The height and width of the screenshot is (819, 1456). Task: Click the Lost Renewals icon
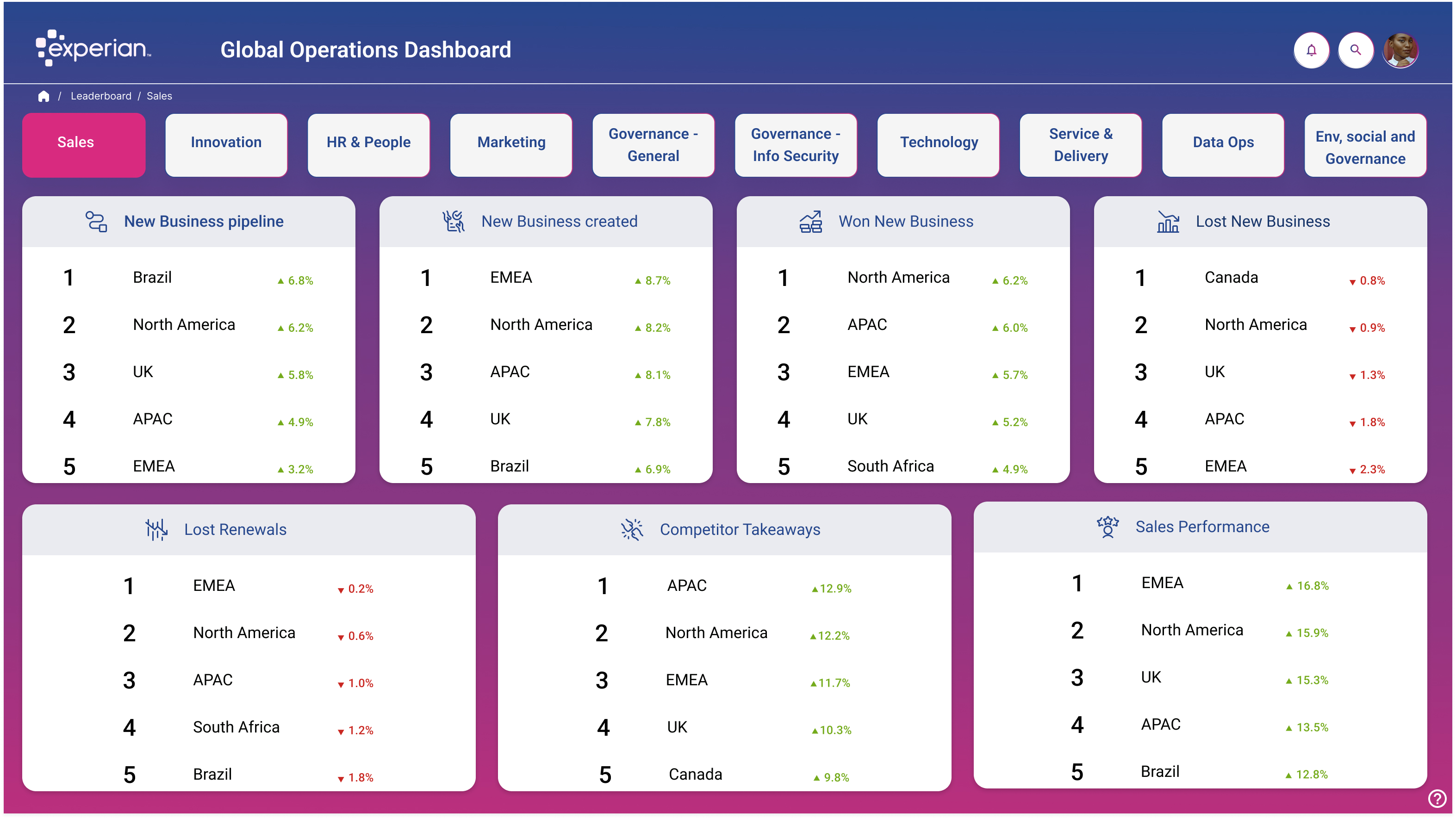pyautogui.click(x=156, y=530)
